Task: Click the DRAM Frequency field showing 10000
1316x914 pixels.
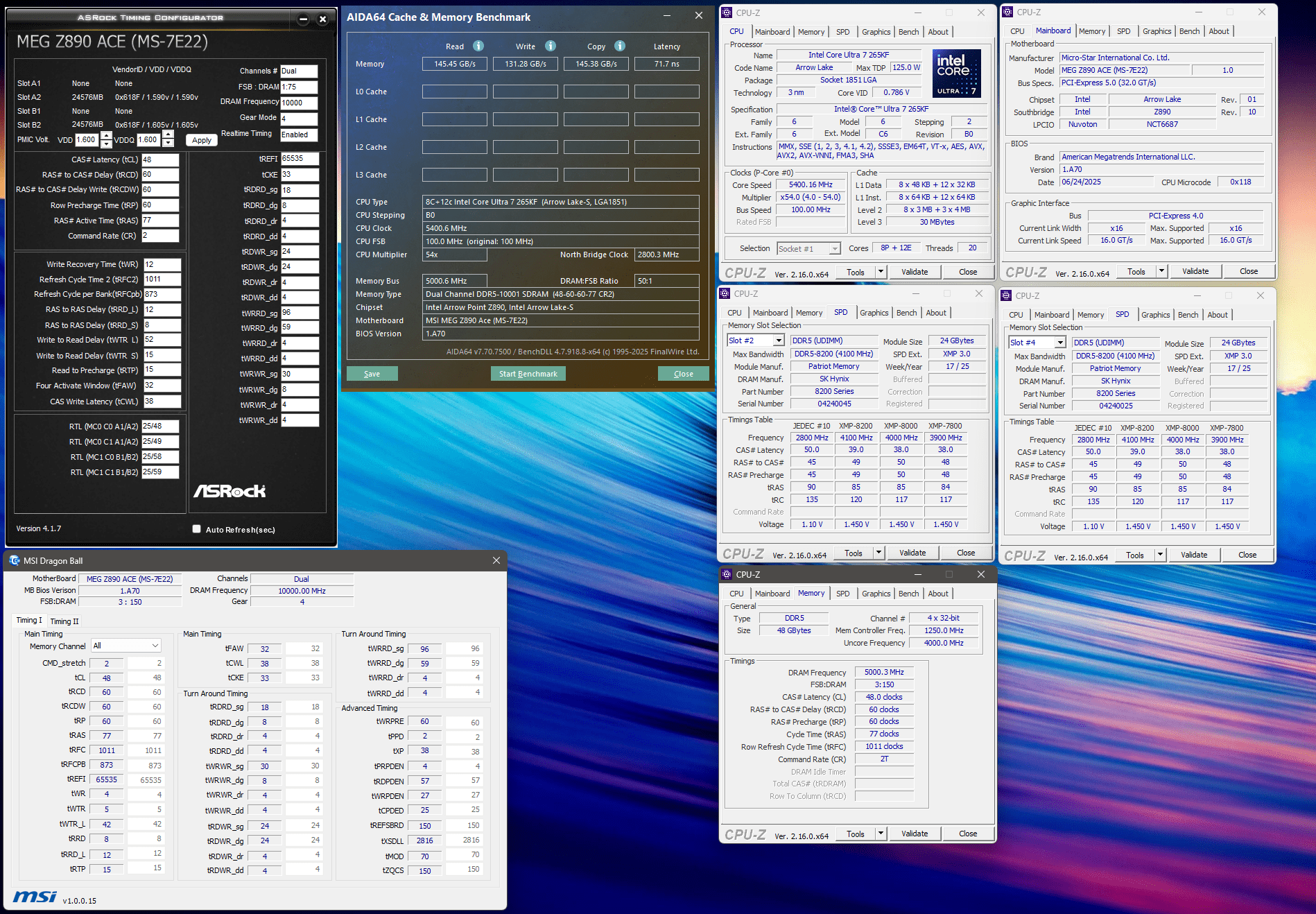Action: 299,103
